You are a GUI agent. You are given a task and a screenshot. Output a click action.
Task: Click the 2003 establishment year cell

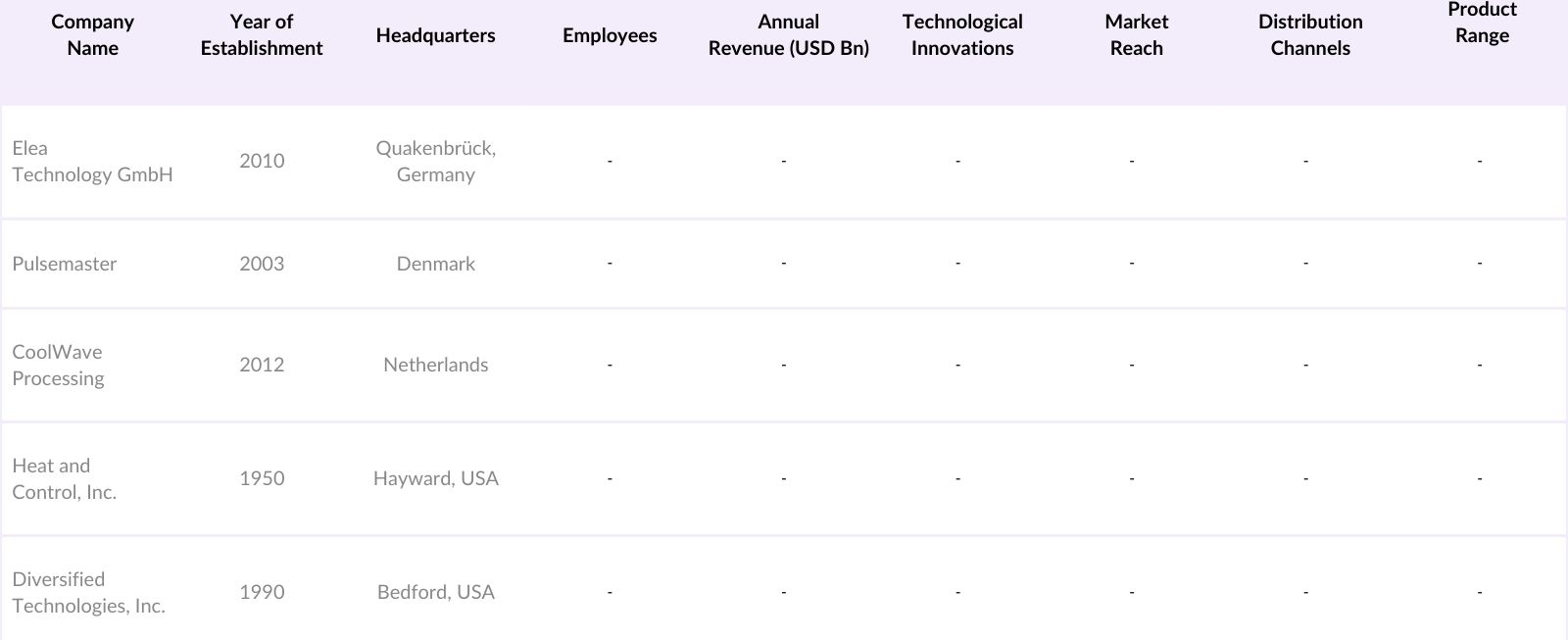click(x=262, y=264)
